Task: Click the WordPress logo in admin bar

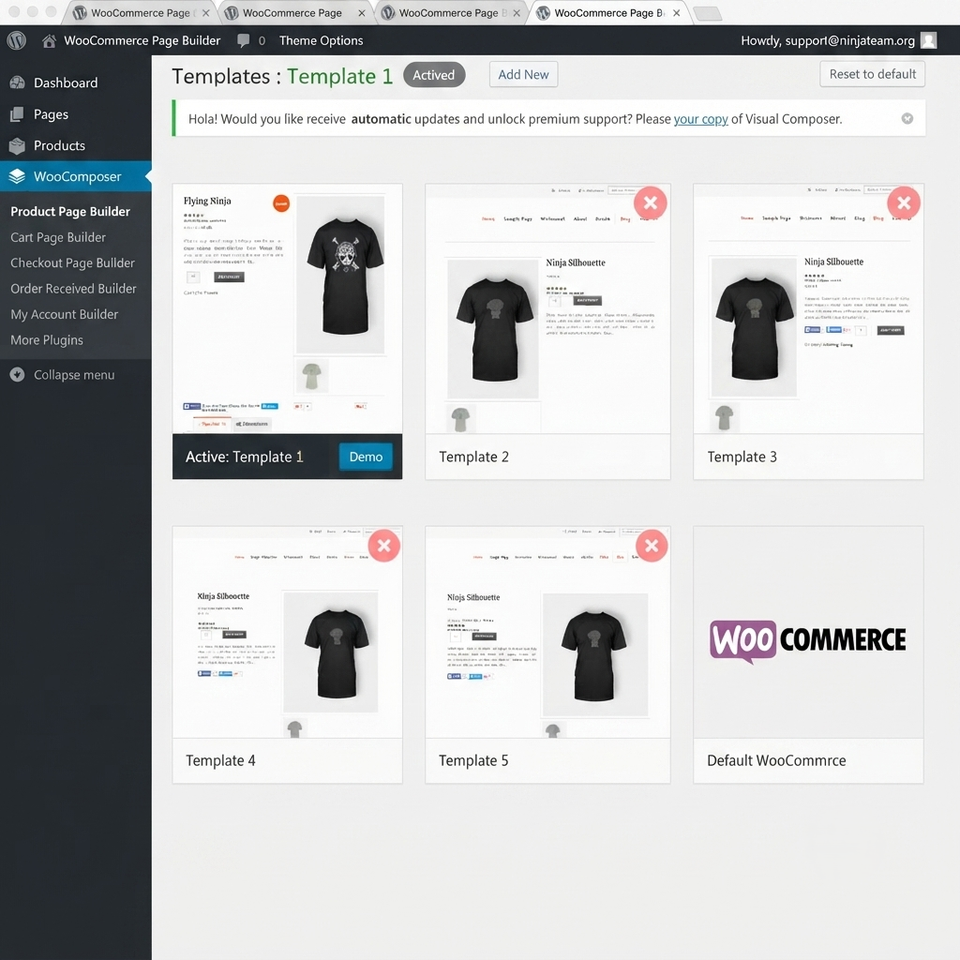Action: coord(17,40)
